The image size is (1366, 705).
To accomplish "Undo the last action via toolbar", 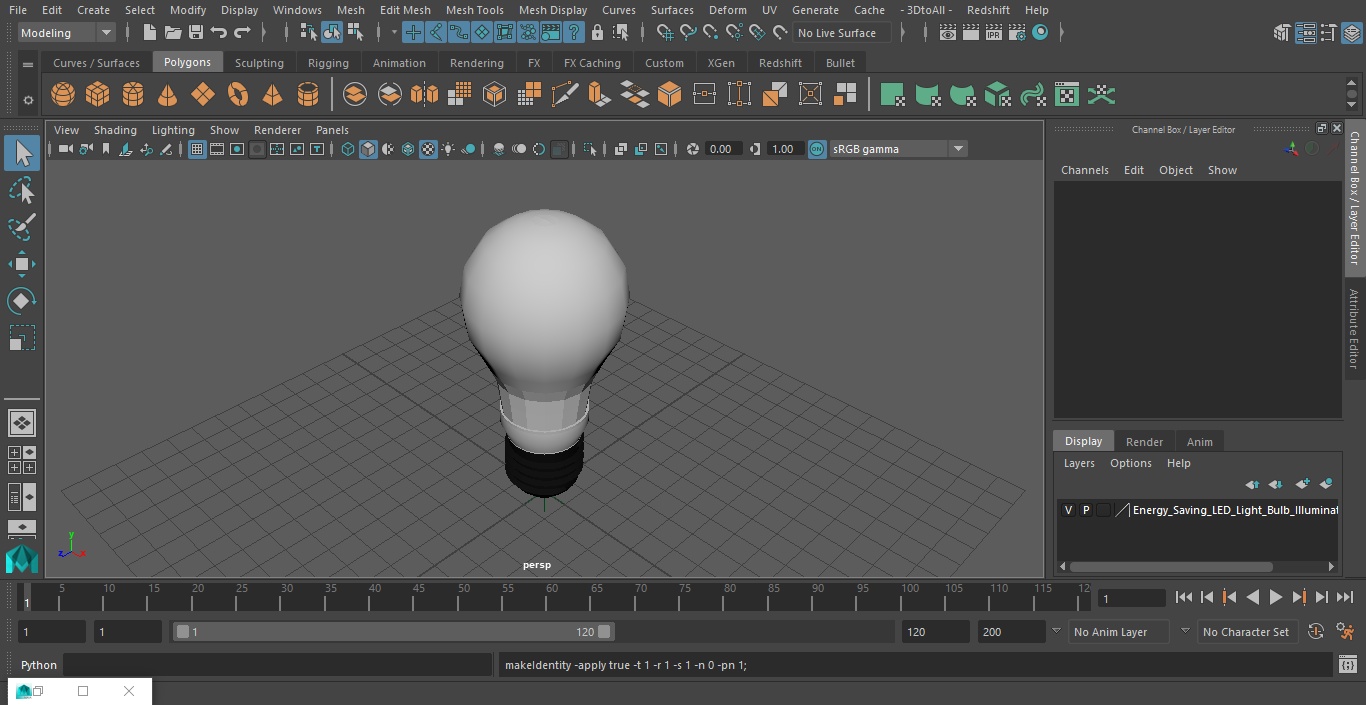I will click(219, 33).
